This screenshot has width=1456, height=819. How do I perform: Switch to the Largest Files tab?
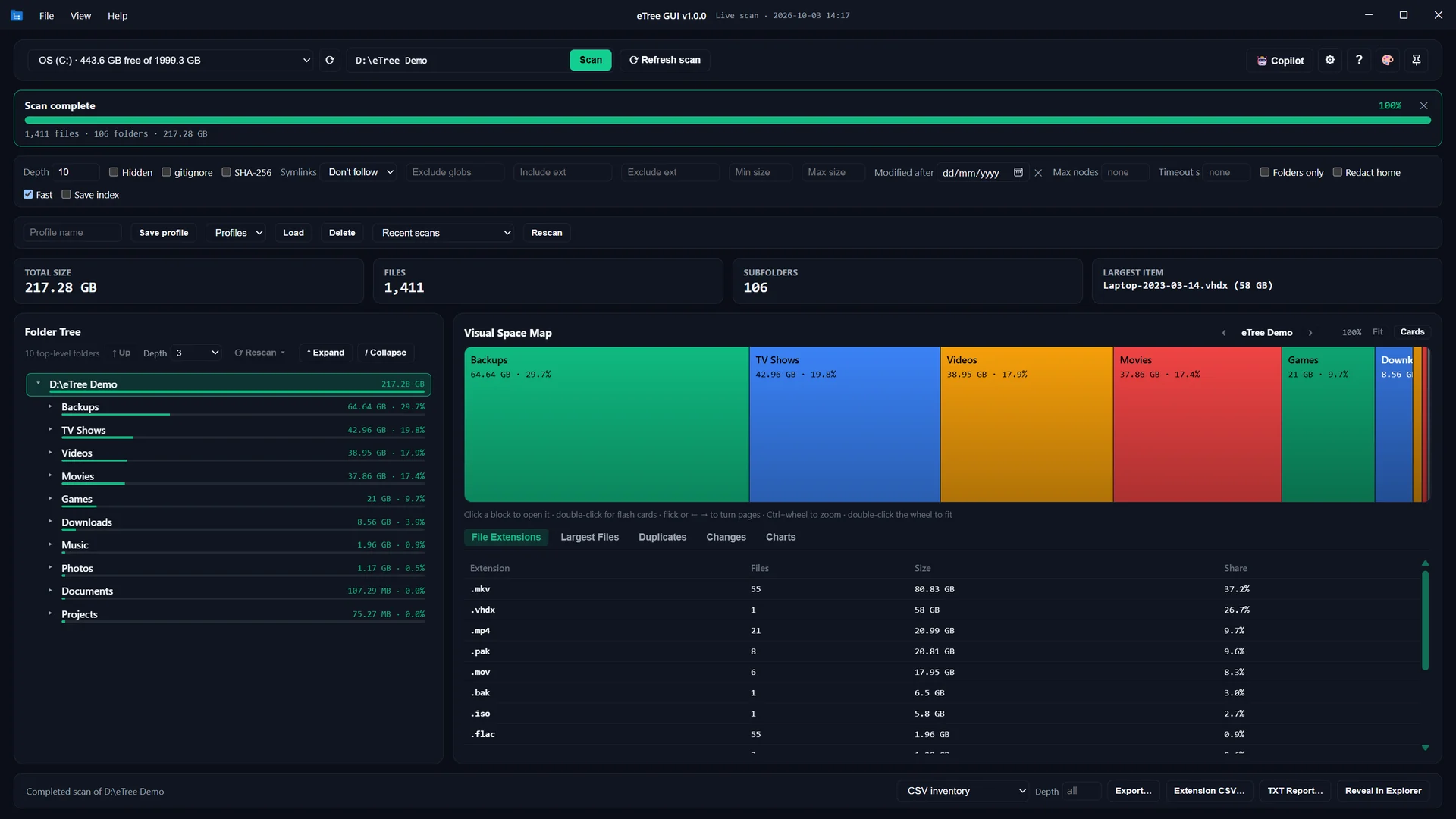coord(589,537)
